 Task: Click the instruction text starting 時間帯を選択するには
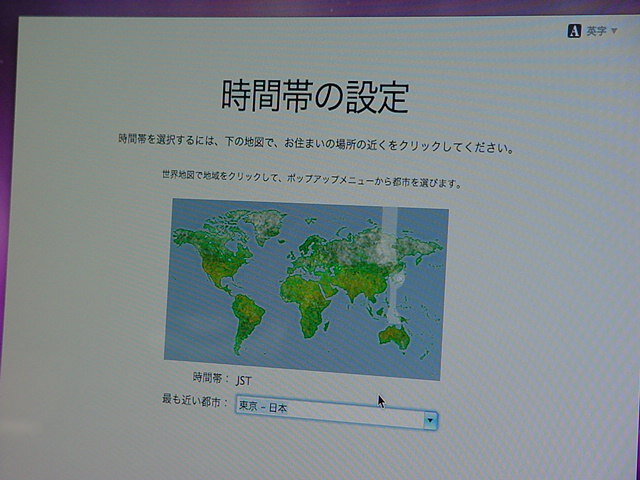(316, 143)
